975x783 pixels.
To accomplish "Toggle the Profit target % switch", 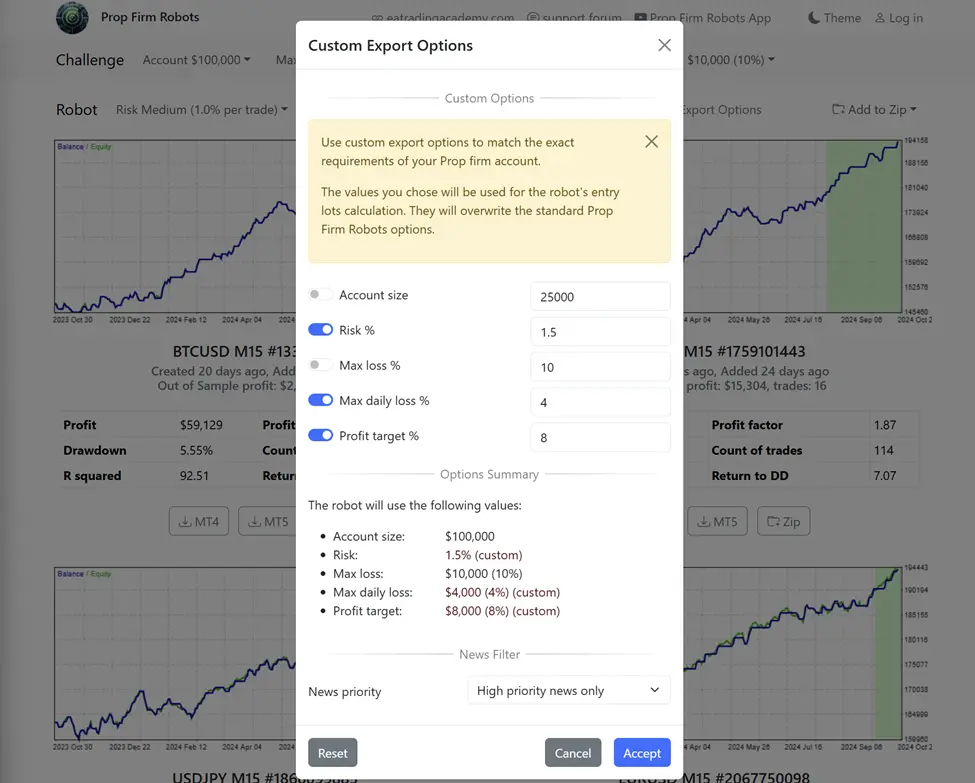I will click(x=320, y=435).
